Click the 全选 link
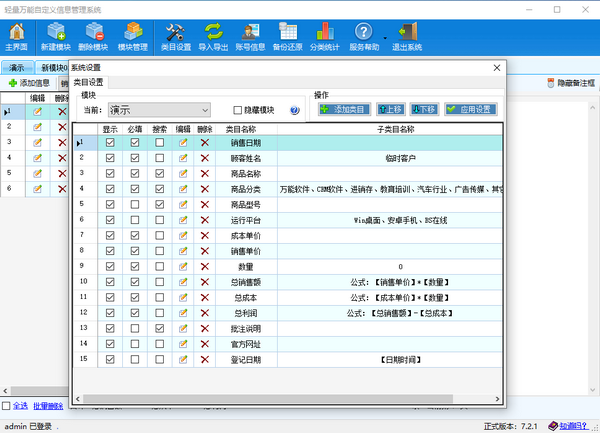 tap(20, 406)
